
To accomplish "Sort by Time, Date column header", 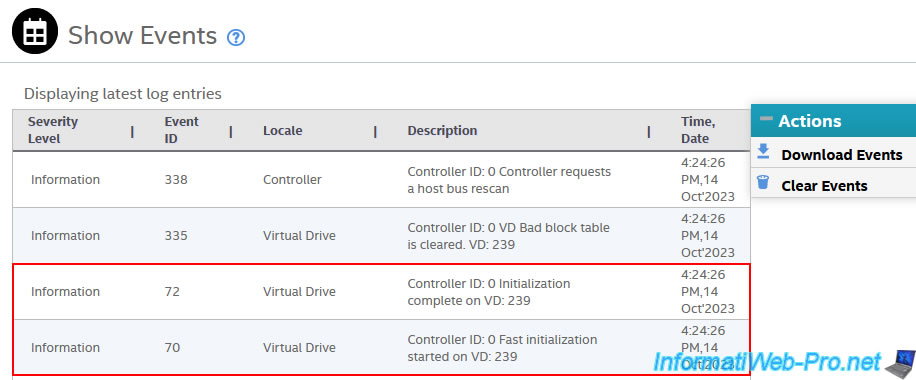I will (698, 130).
